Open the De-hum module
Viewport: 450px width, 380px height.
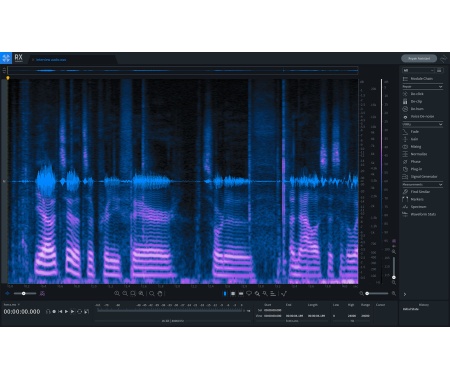point(417,109)
